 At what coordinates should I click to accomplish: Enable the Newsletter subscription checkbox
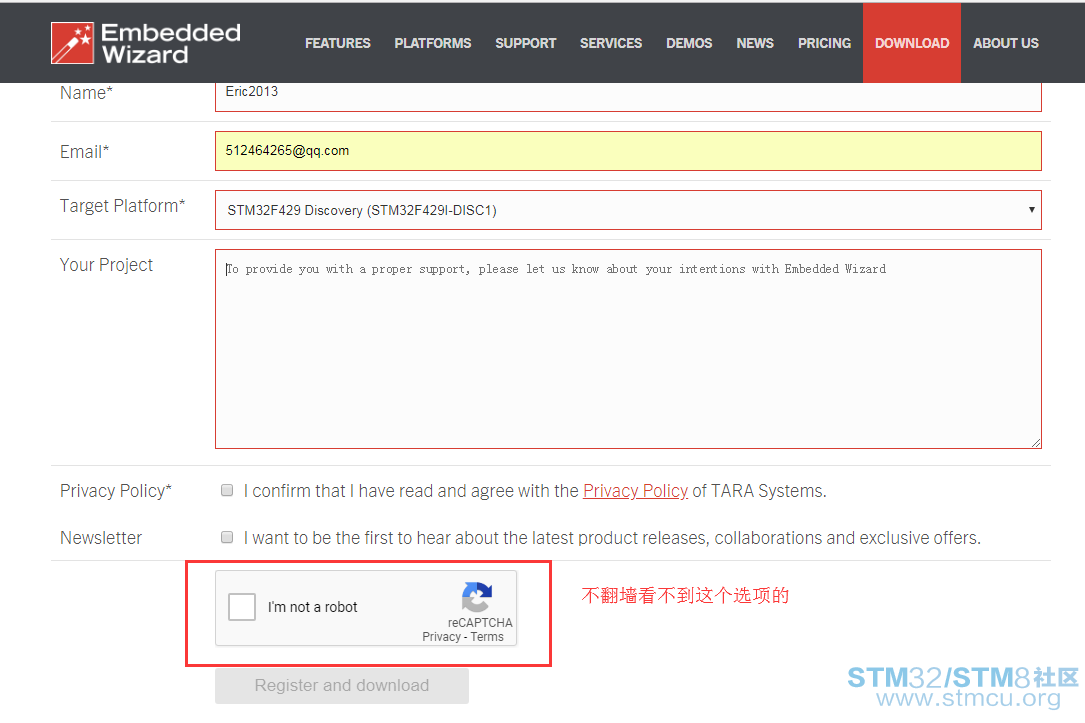227,538
